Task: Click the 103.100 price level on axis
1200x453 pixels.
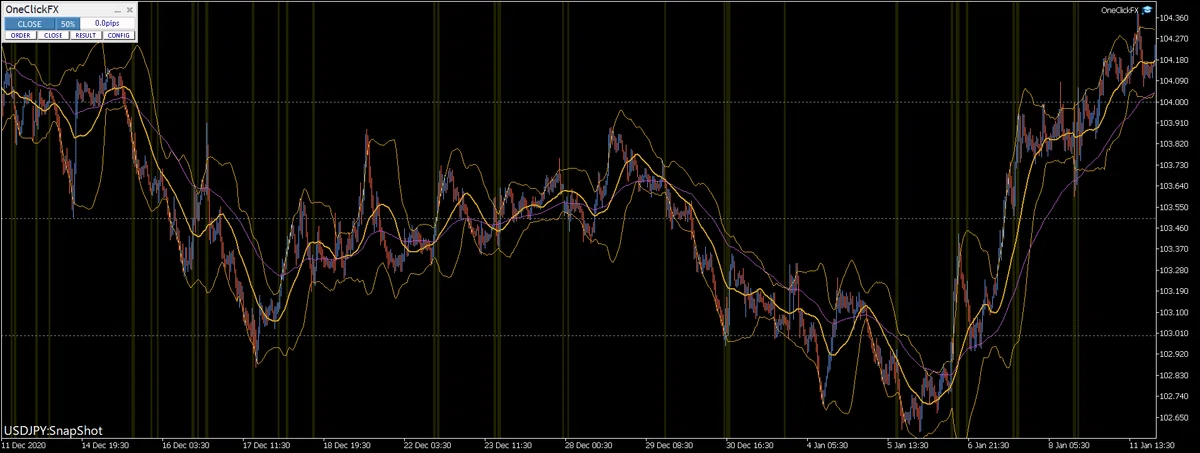Action: click(1174, 312)
